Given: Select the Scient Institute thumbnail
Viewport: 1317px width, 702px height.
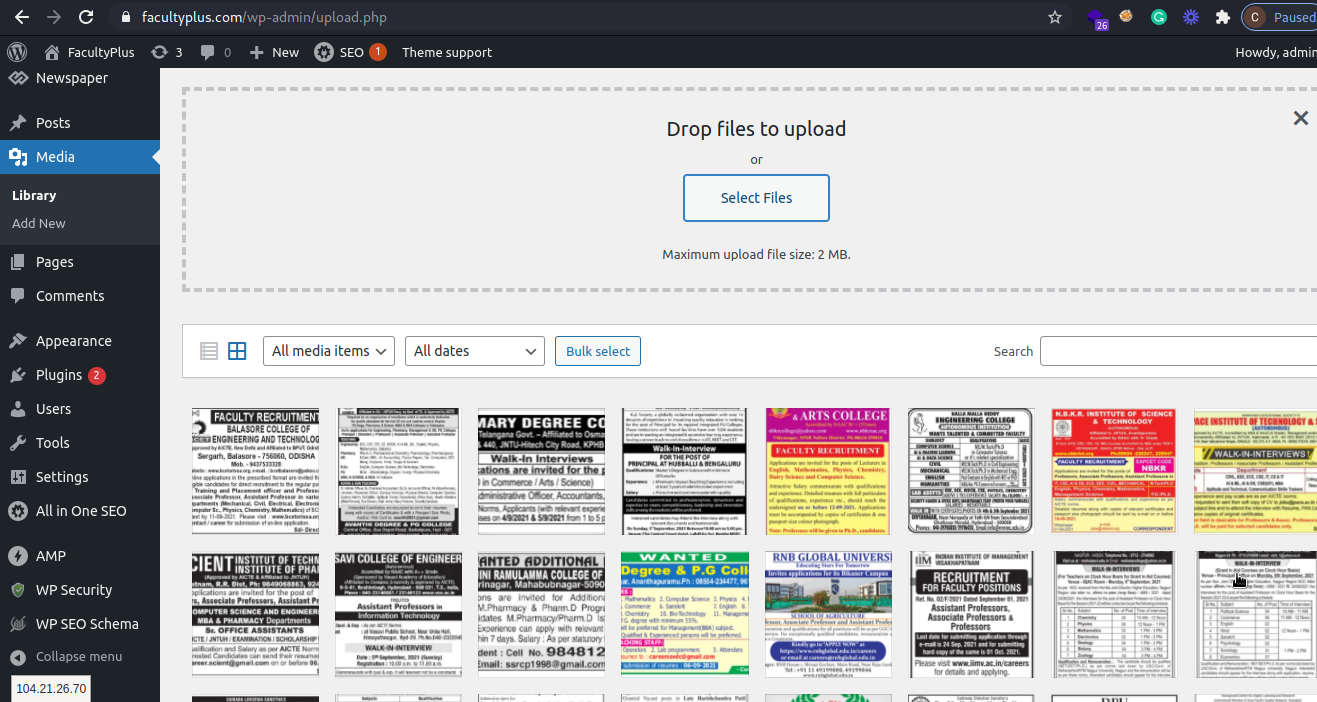Looking at the screenshot, I should pyautogui.click(x=256, y=614).
